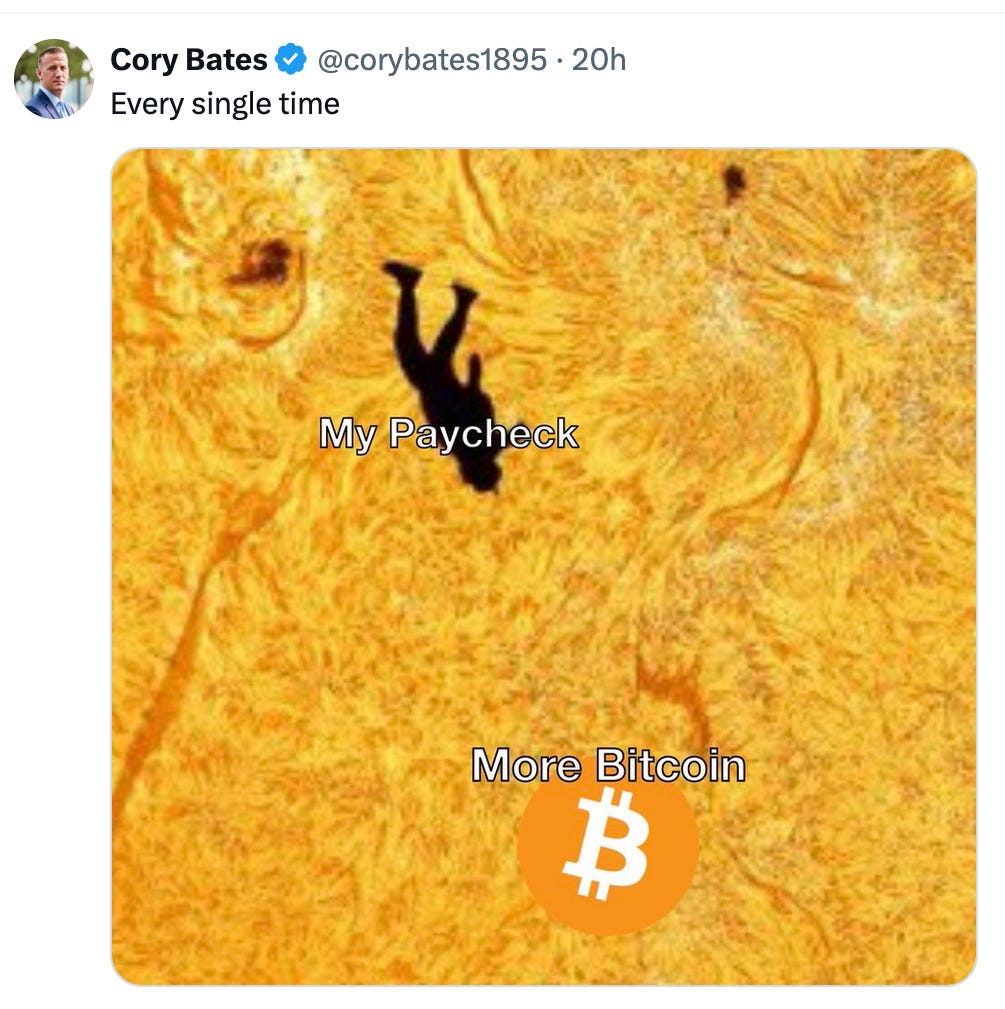The width and height of the screenshot is (1005, 1009).
Task: Click the separator dot before the 20h timestamp
Action: pos(559,61)
